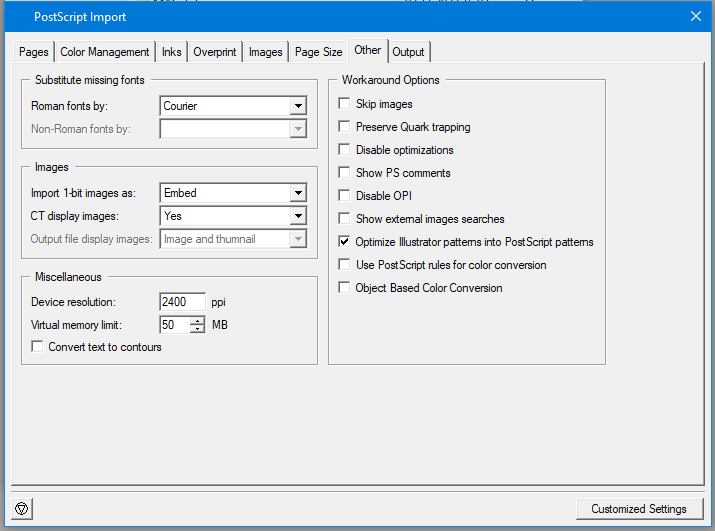Enable Convert text to contours
Viewport: 715px width, 531px height.
point(38,347)
